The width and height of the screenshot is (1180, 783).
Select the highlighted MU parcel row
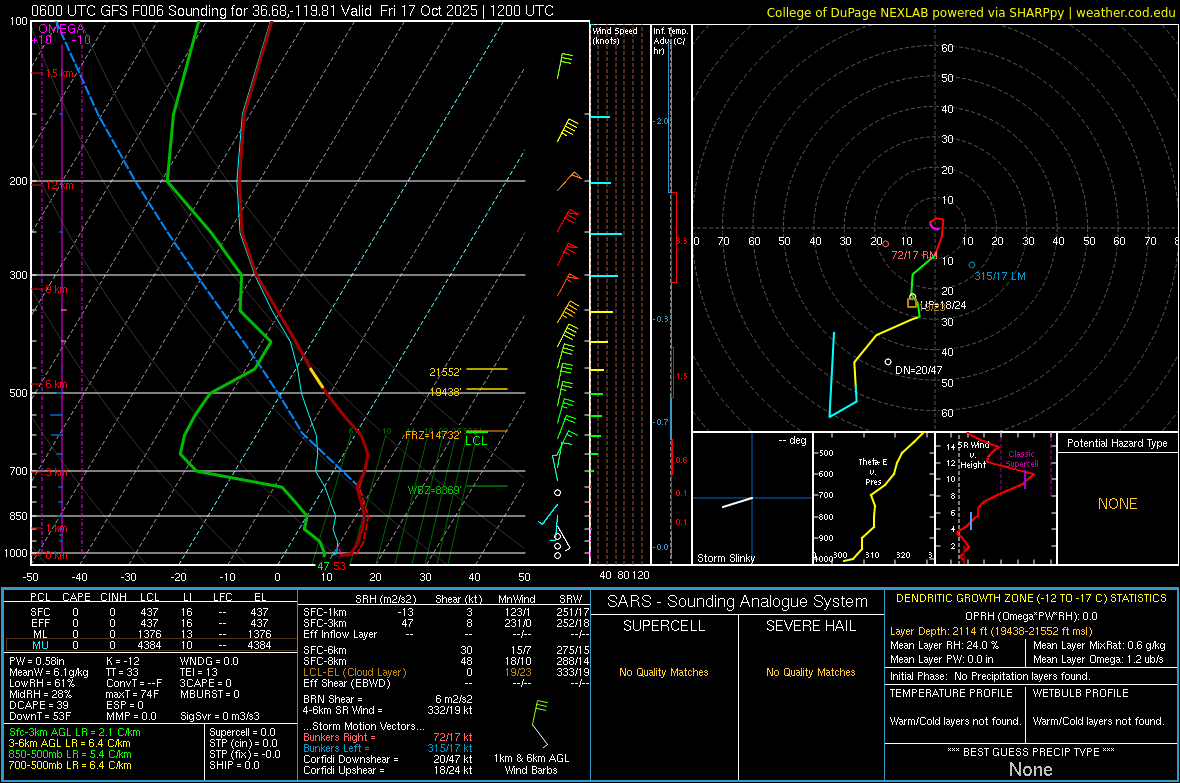click(x=149, y=645)
